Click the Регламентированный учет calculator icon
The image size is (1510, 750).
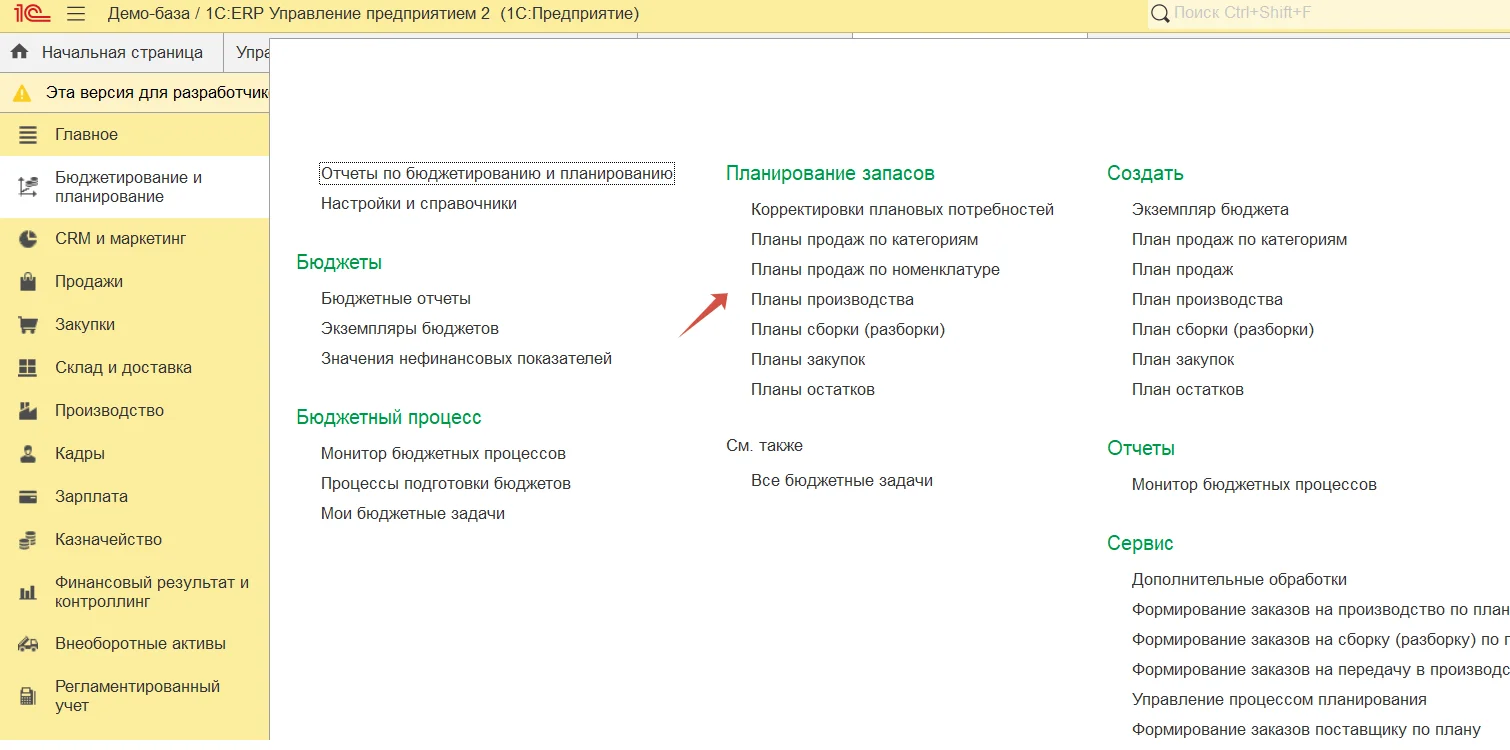click(x=28, y=696)
